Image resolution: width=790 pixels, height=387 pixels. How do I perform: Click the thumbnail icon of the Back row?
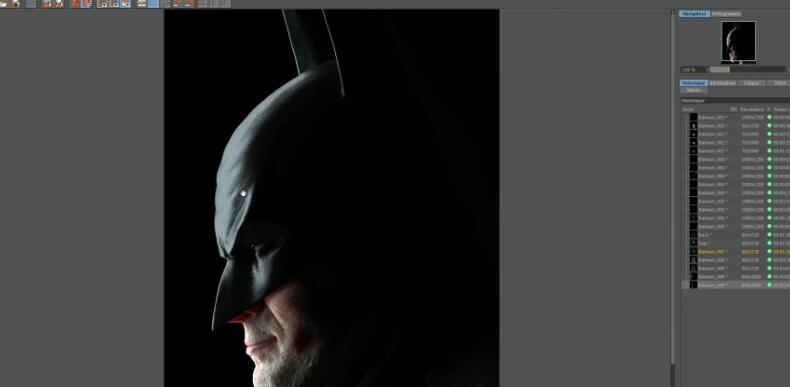693,235
